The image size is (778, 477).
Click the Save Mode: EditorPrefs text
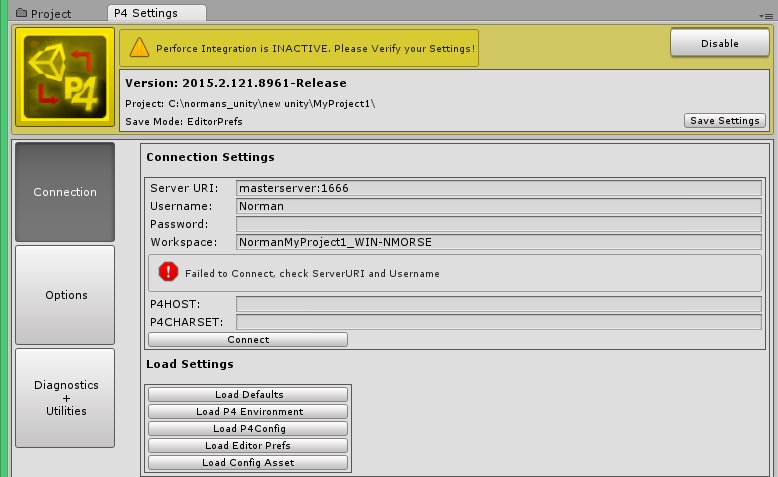click(x=184, y=122)
